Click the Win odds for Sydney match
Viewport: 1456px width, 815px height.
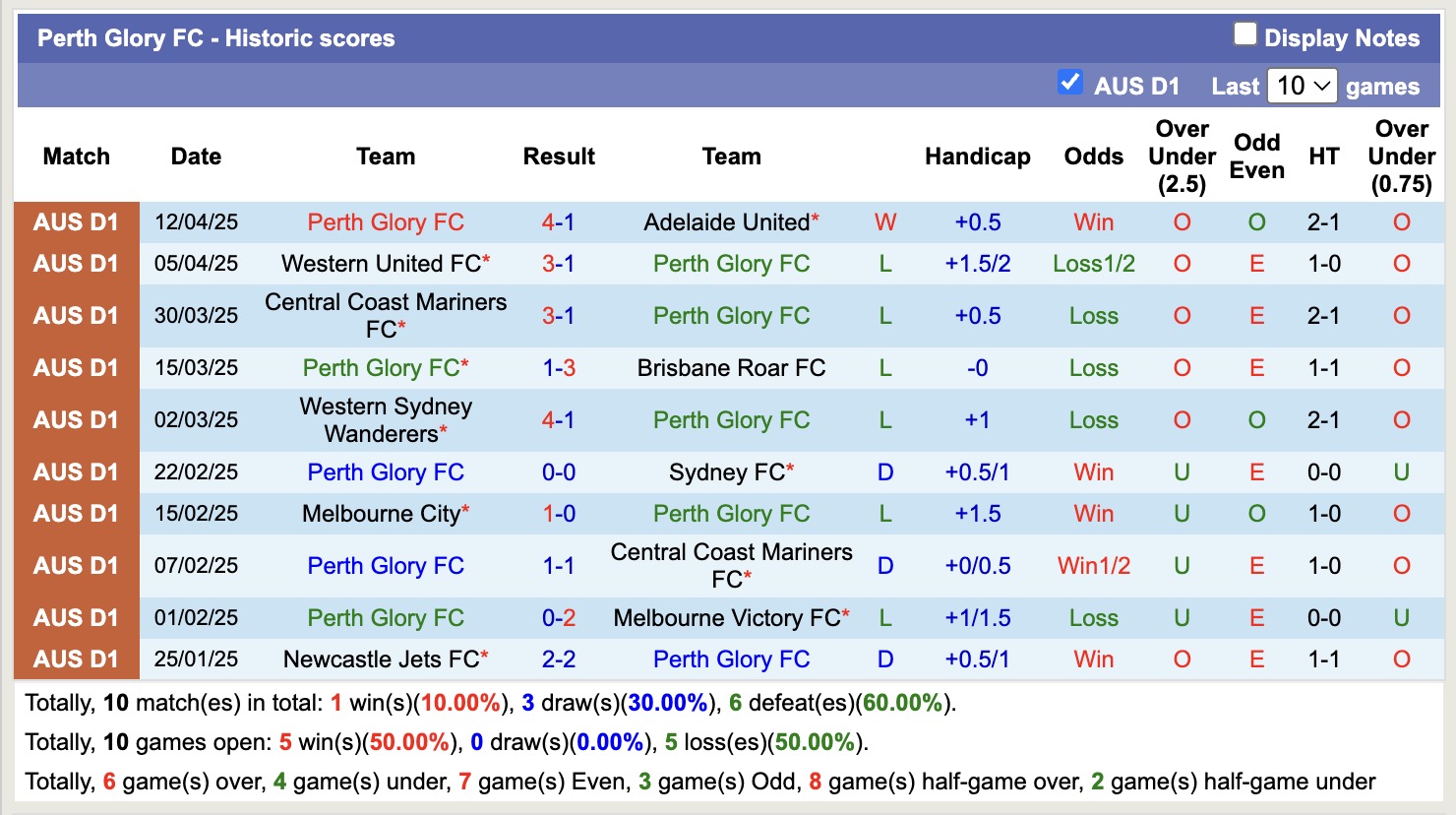coord(1093,471)
